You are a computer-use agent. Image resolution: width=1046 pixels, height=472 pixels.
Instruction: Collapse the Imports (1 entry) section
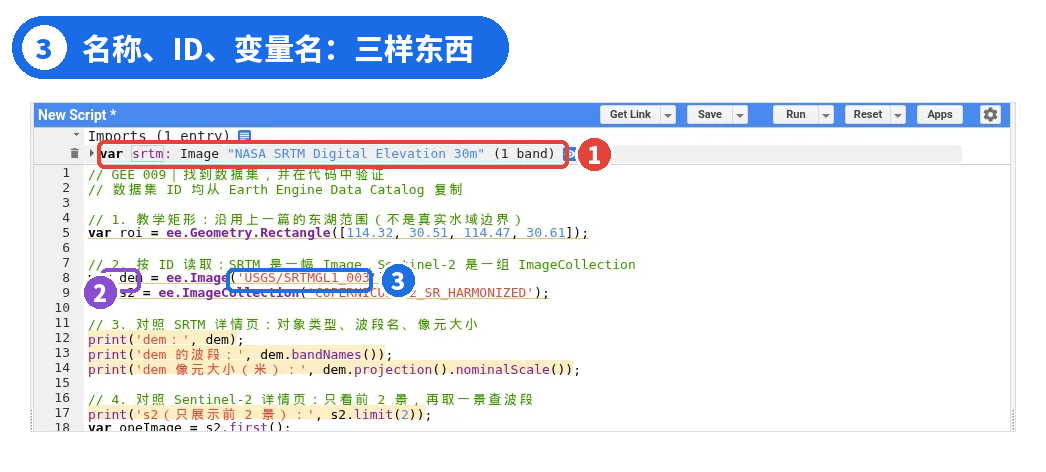(x=76, y=135)
